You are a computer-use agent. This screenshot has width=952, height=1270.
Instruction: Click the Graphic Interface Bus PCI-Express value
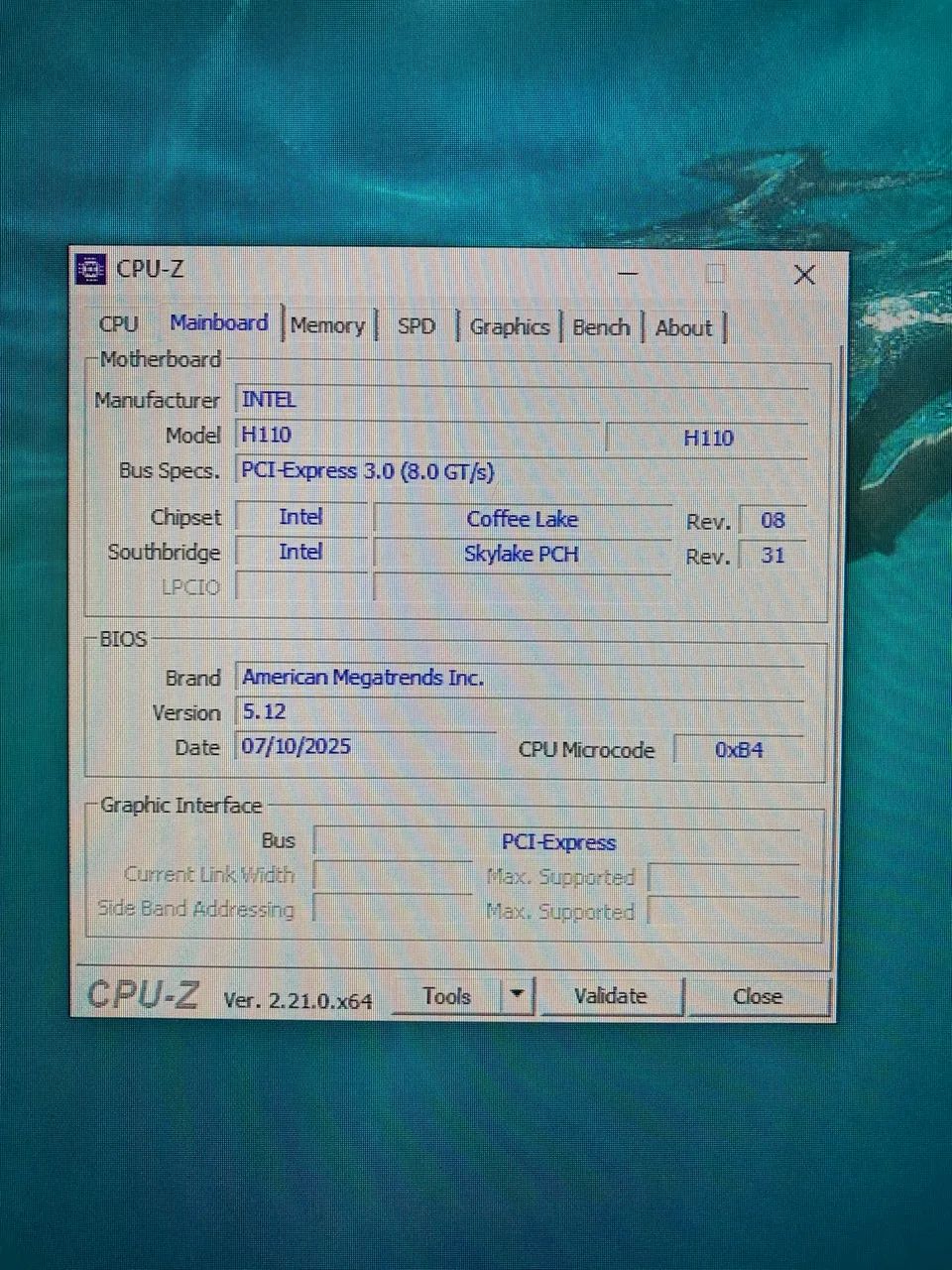pyautogui.click(x=557, y=842)
